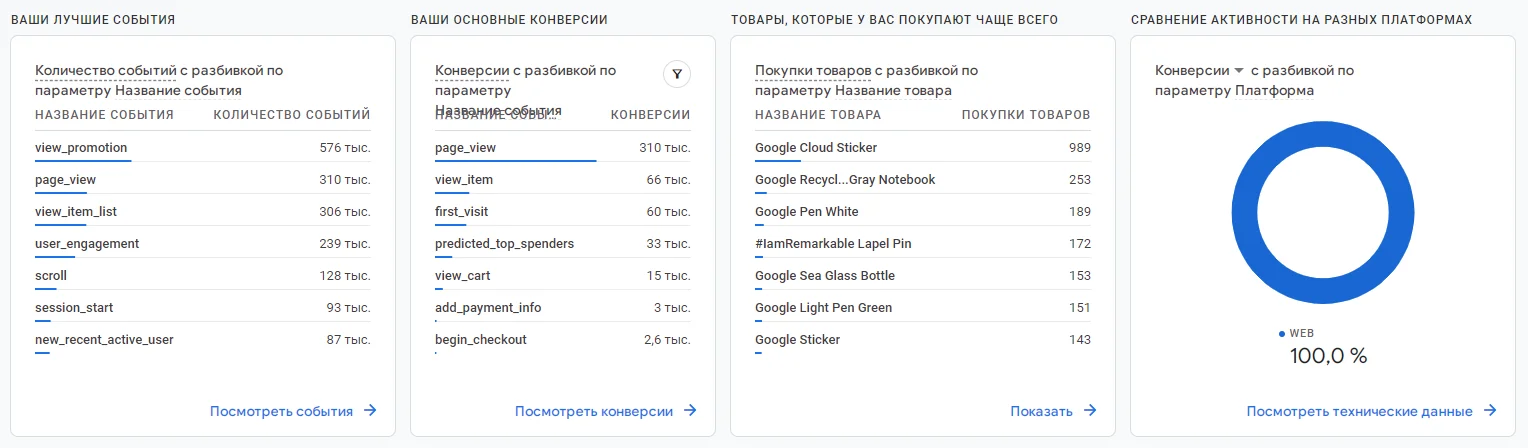
Task: Click the "Показать" link in products card
Action: click(x=1041, y=411)
